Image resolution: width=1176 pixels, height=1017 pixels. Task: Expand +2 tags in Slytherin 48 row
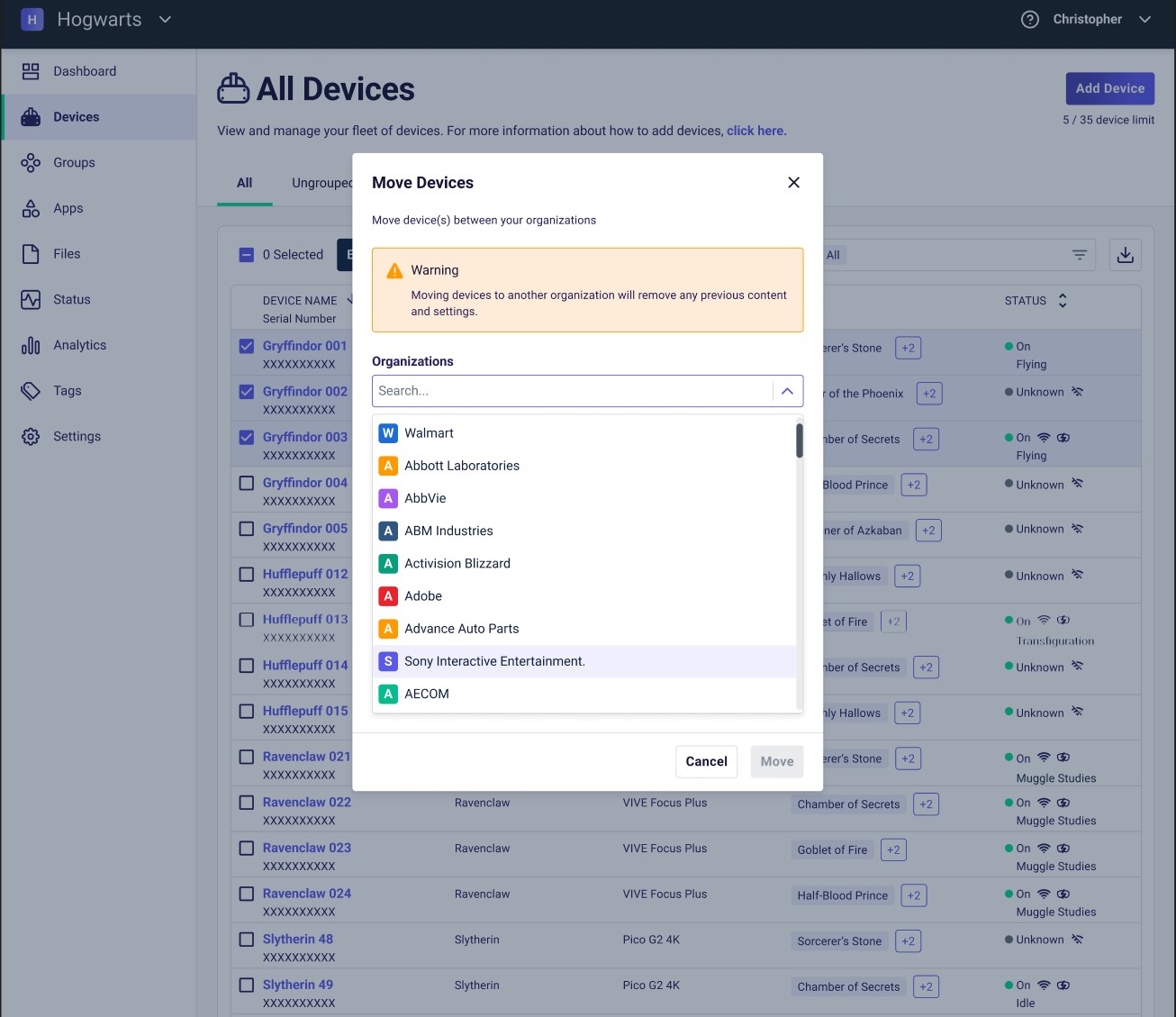[908, 941]
